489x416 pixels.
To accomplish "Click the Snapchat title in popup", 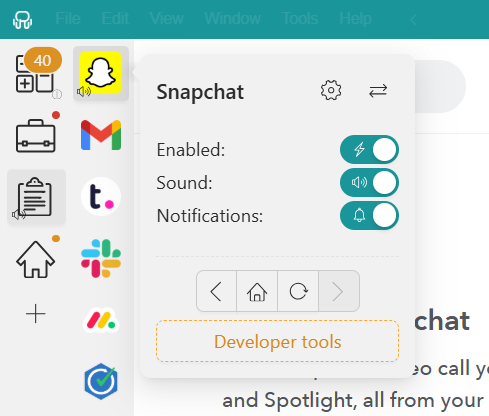I will (x=200, y=92).
